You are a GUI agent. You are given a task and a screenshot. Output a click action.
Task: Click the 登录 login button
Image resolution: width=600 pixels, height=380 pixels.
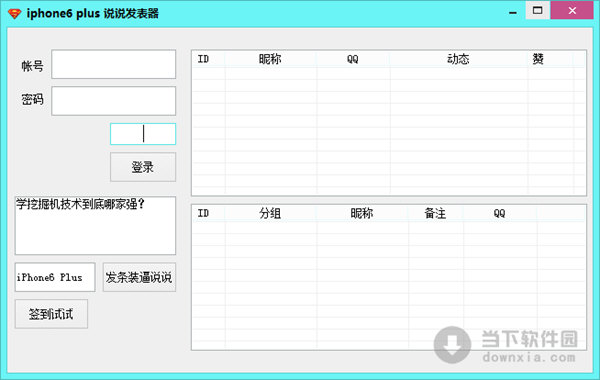143,167
